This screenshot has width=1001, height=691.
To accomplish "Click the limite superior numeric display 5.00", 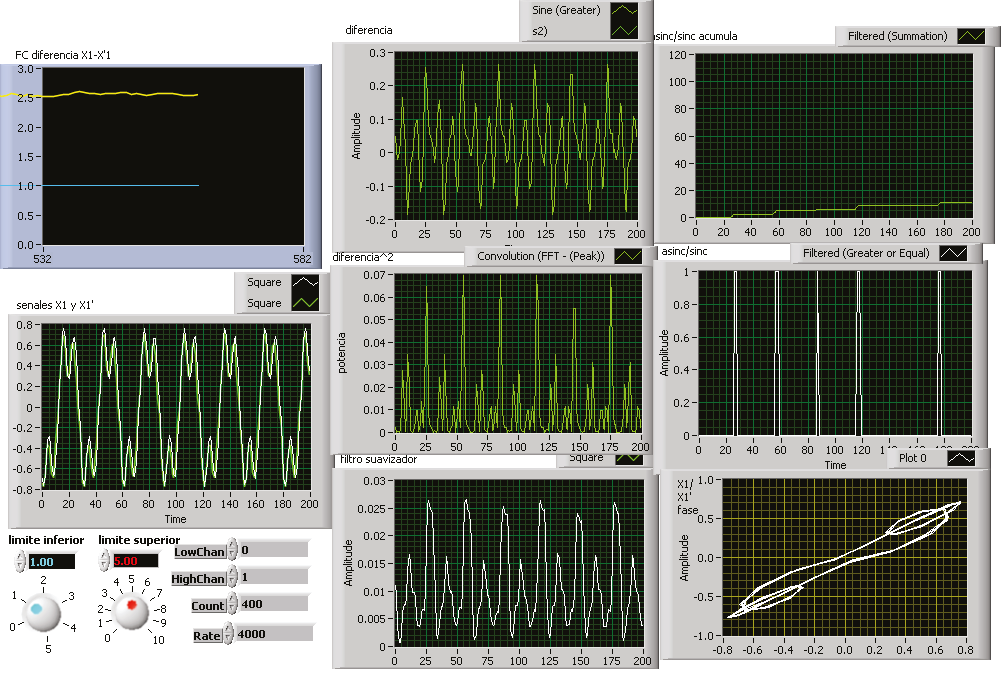I will 137,561.
